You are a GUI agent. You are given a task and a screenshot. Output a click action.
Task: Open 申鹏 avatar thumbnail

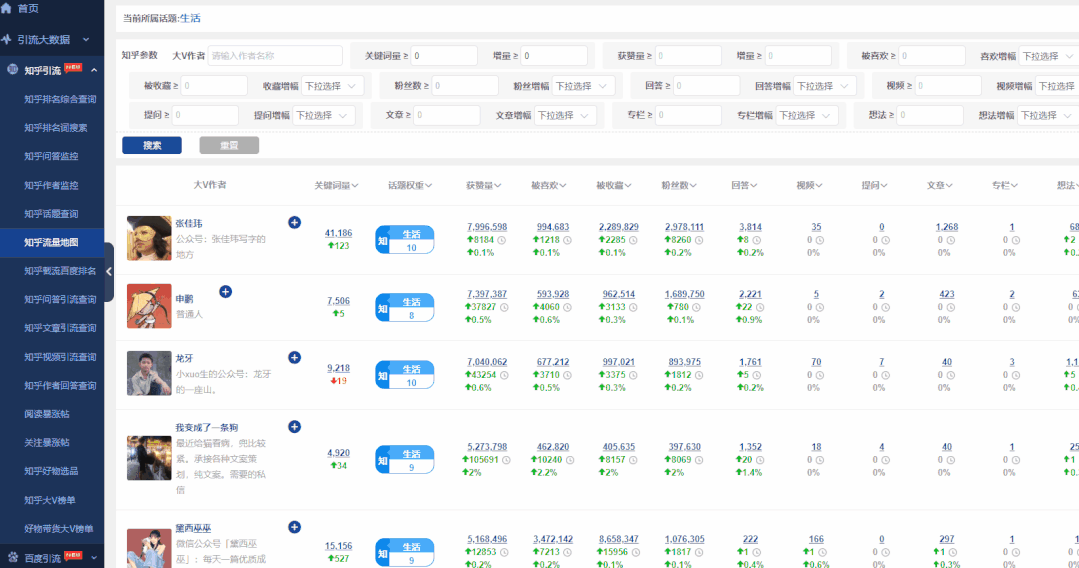pos(149,306)
